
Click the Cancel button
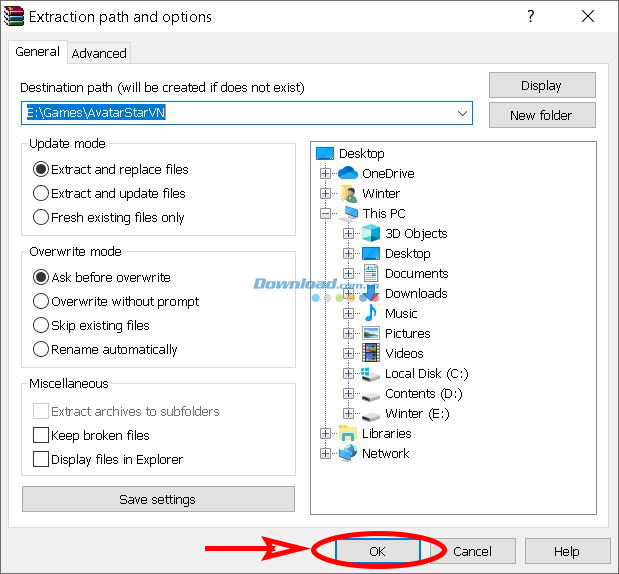click(473, 551)
